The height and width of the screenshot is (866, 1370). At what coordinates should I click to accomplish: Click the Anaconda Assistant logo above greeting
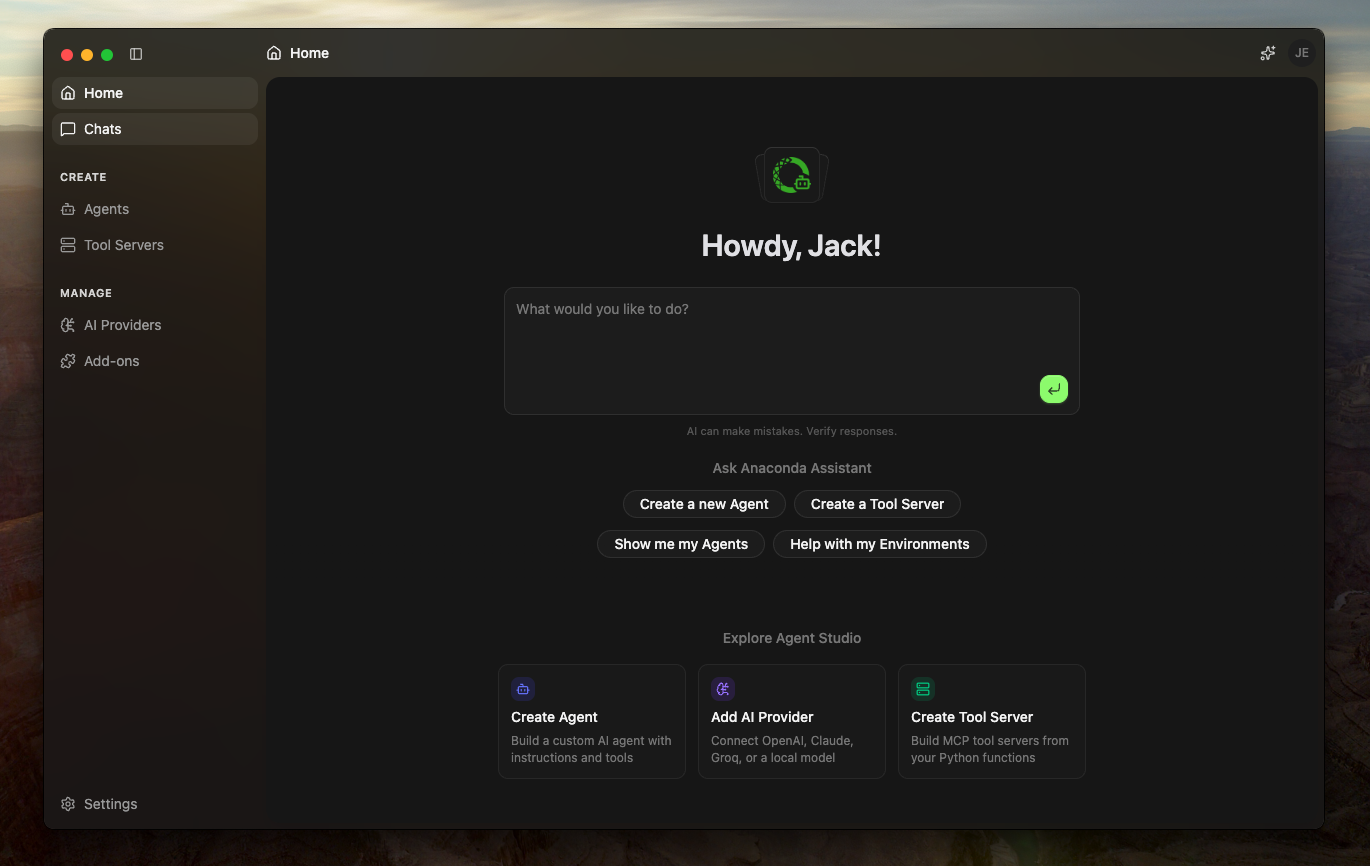[792, 175]
